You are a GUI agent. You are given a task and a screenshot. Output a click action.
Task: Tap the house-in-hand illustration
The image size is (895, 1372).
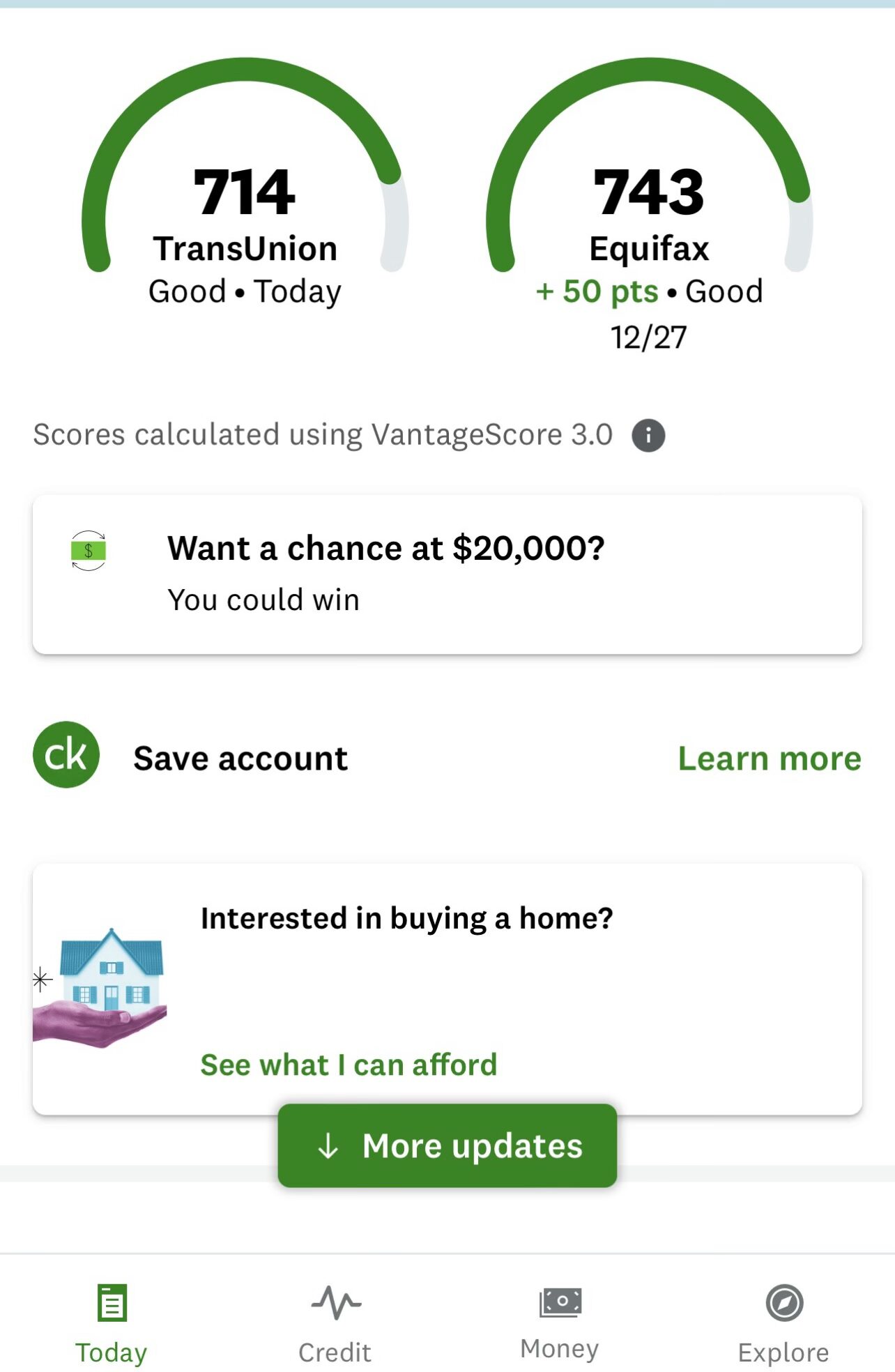pyautogui.click(x=100, y=987)
